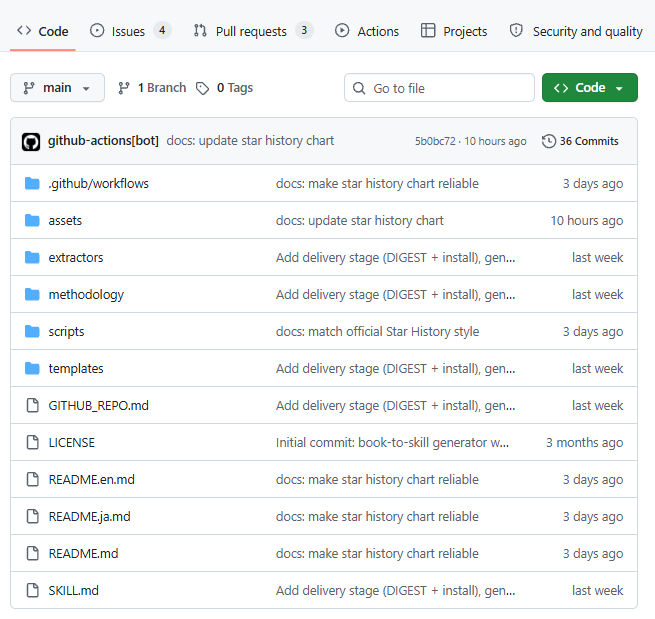The width and height of the screenshot is (655, 619).
Task: Click the assets folder icon
Action: pos(32,221)
